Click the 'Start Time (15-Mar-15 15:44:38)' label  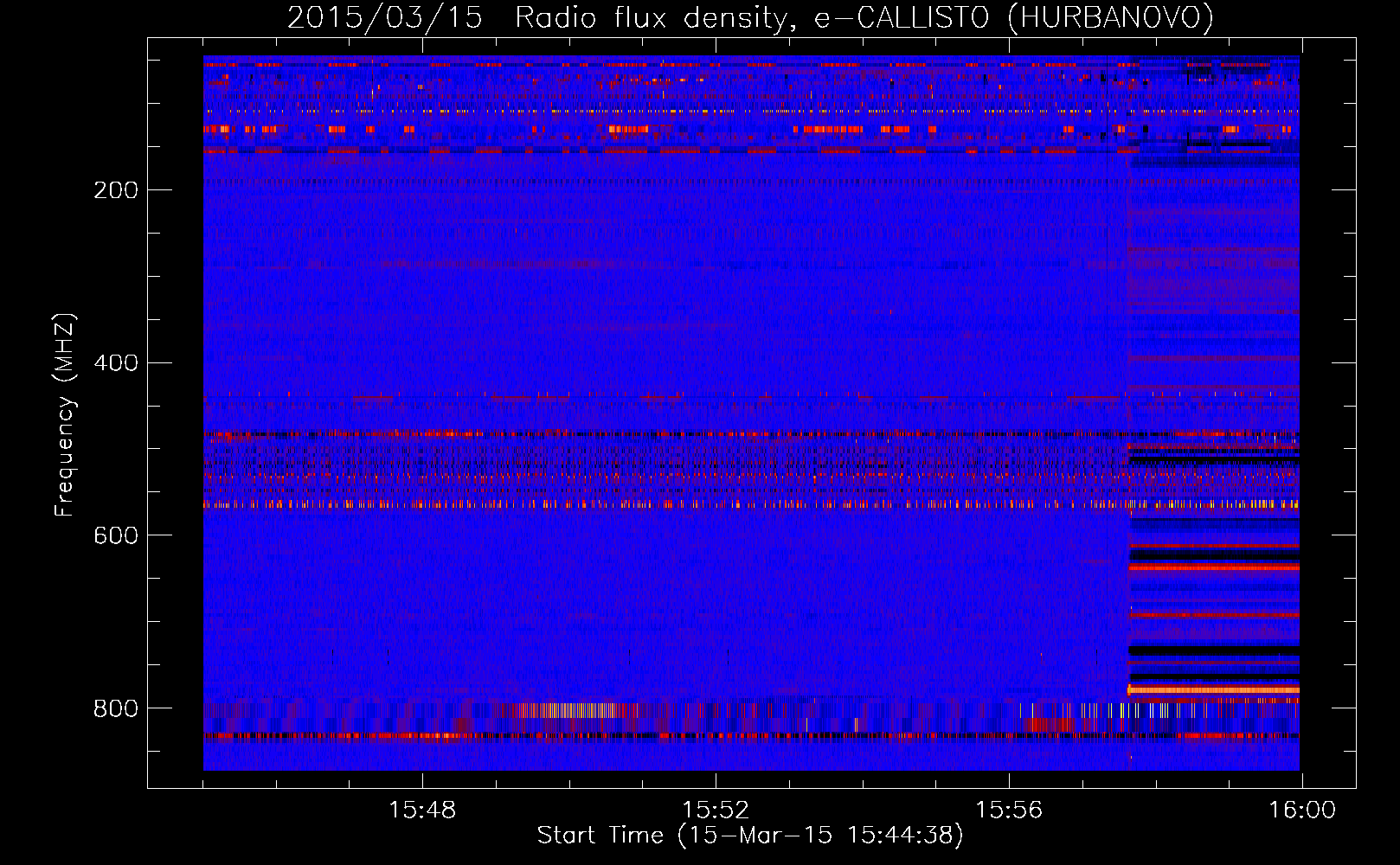click(x=750, y=836)
